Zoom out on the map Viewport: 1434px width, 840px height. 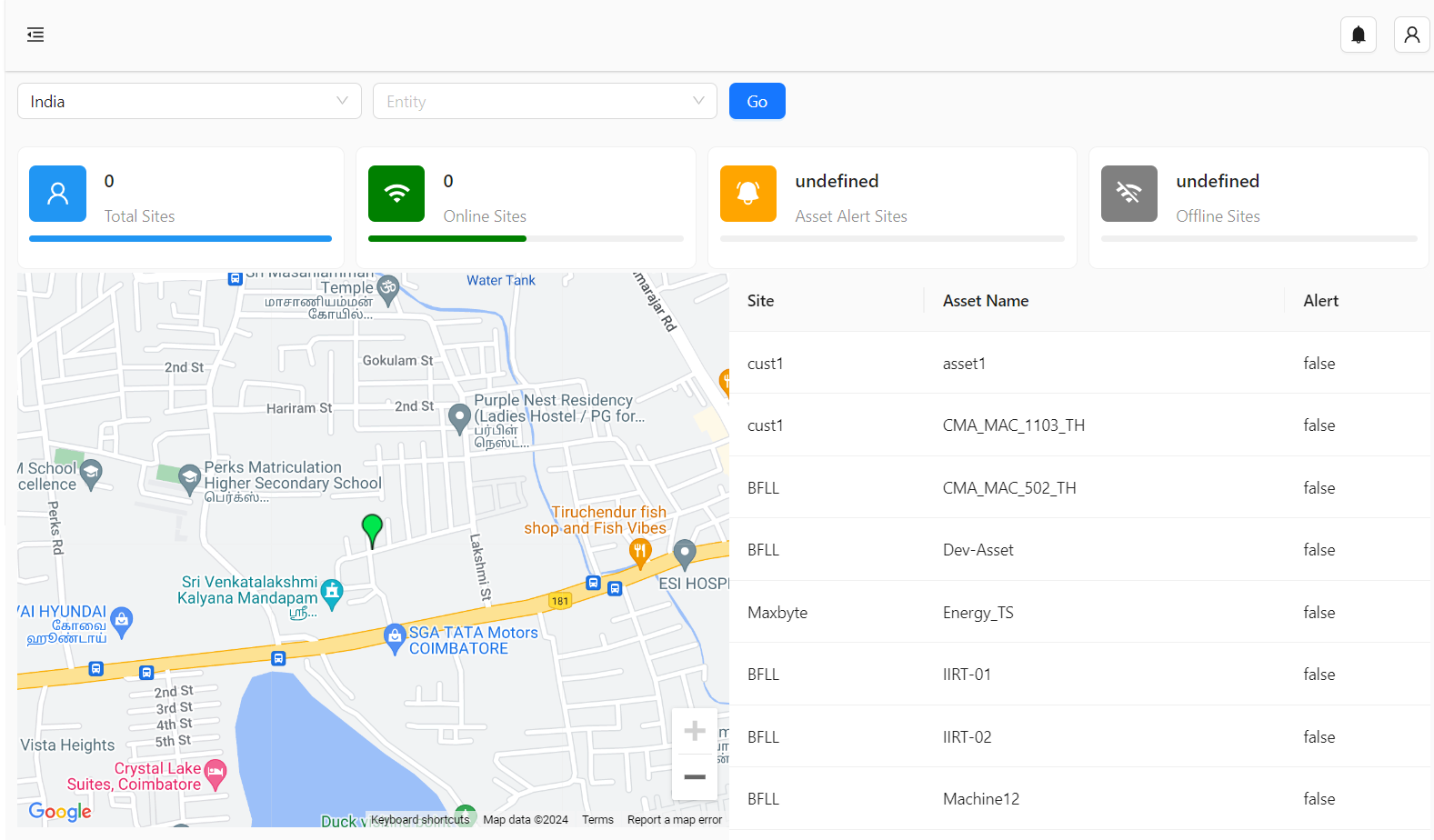coord(695,777)
